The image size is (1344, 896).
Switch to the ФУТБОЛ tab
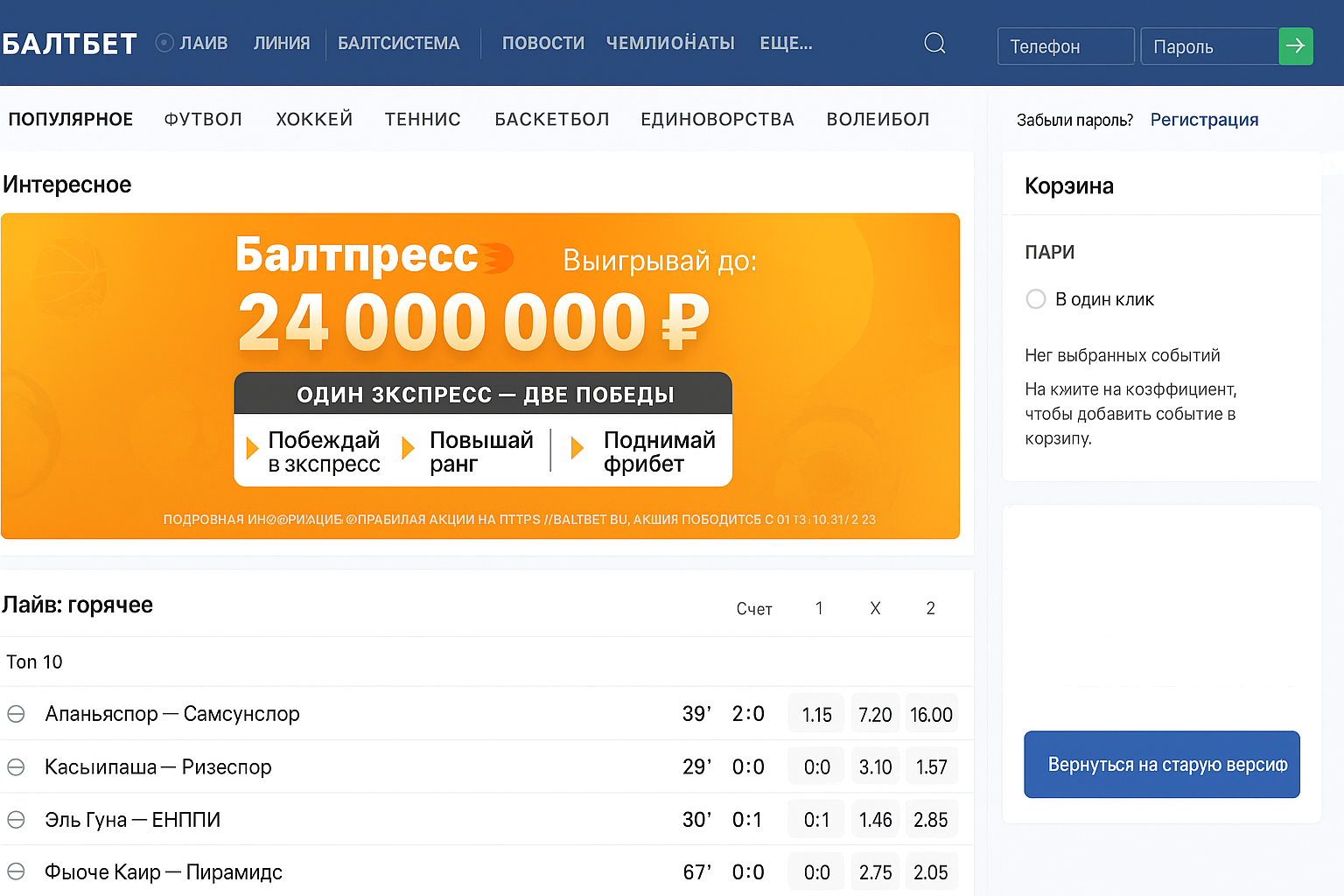(x=203, y=119)
